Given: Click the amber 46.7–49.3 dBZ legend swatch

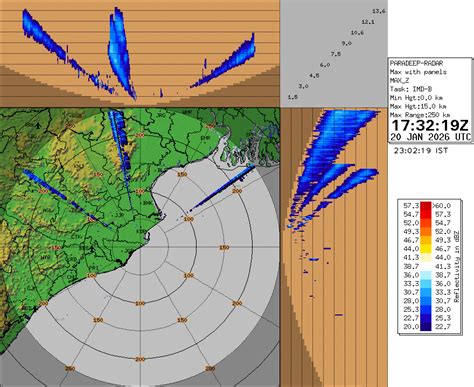Looking at the screenshot, I should pyautogui.click(x=426, y=240).
